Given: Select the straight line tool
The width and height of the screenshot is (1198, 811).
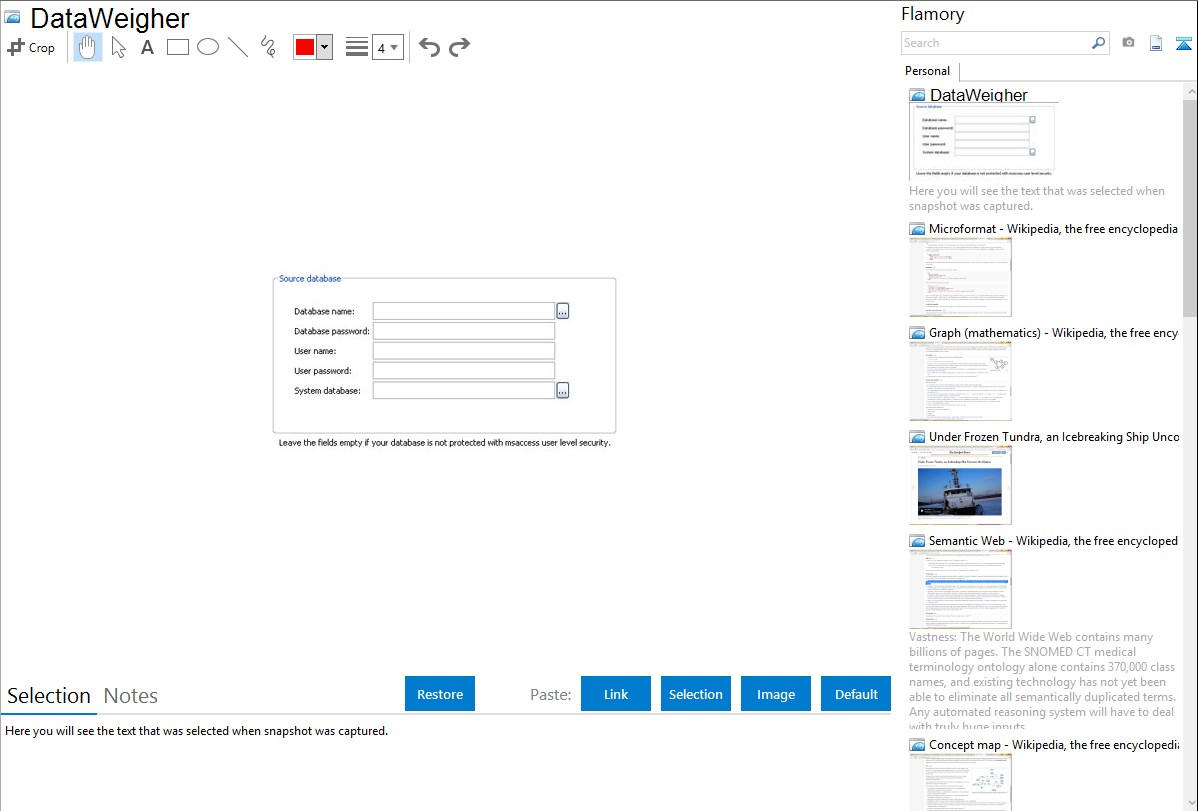Looking at the screenshot, I should point(238,47).
